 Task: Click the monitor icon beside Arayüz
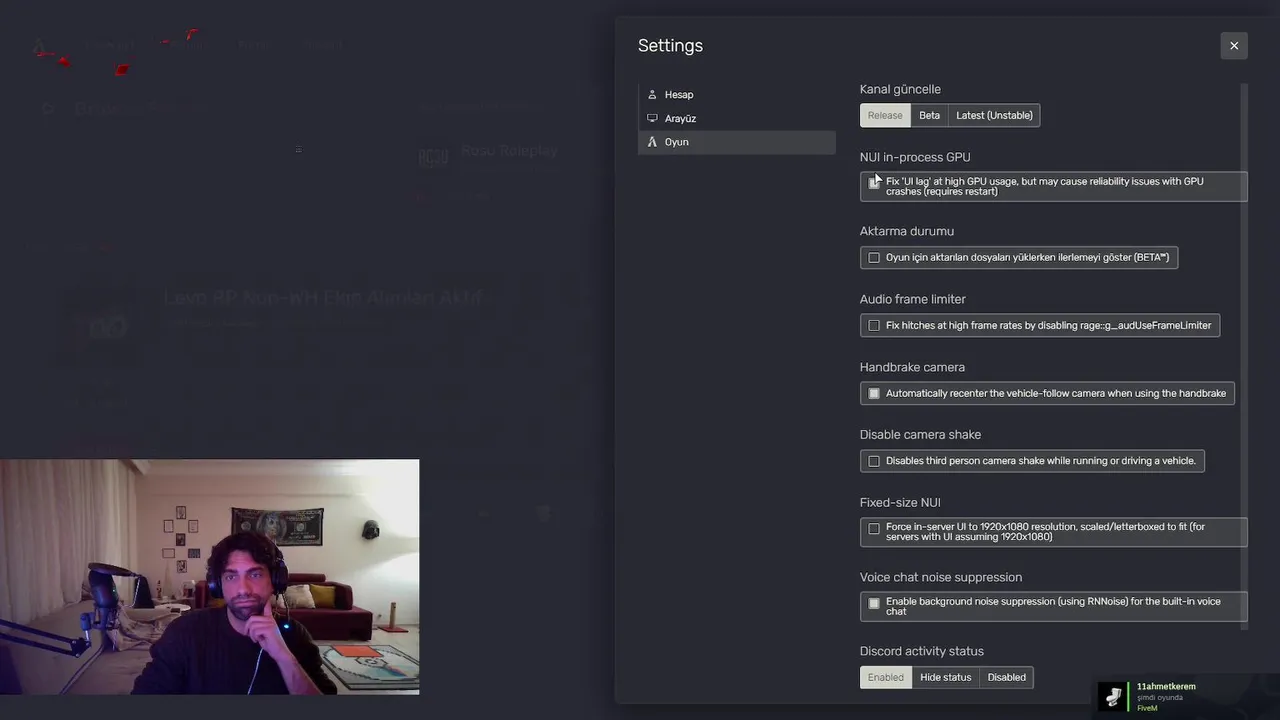coord(652,118)
